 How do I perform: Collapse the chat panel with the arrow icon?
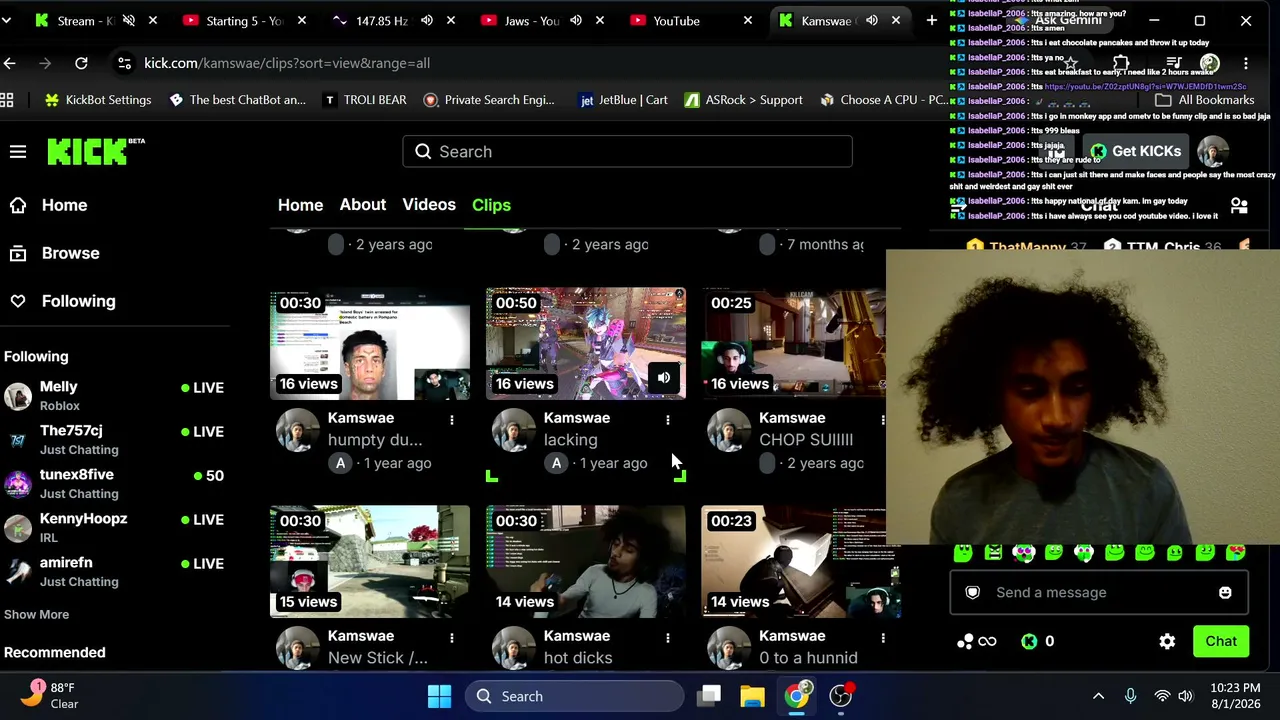point(958,206)
